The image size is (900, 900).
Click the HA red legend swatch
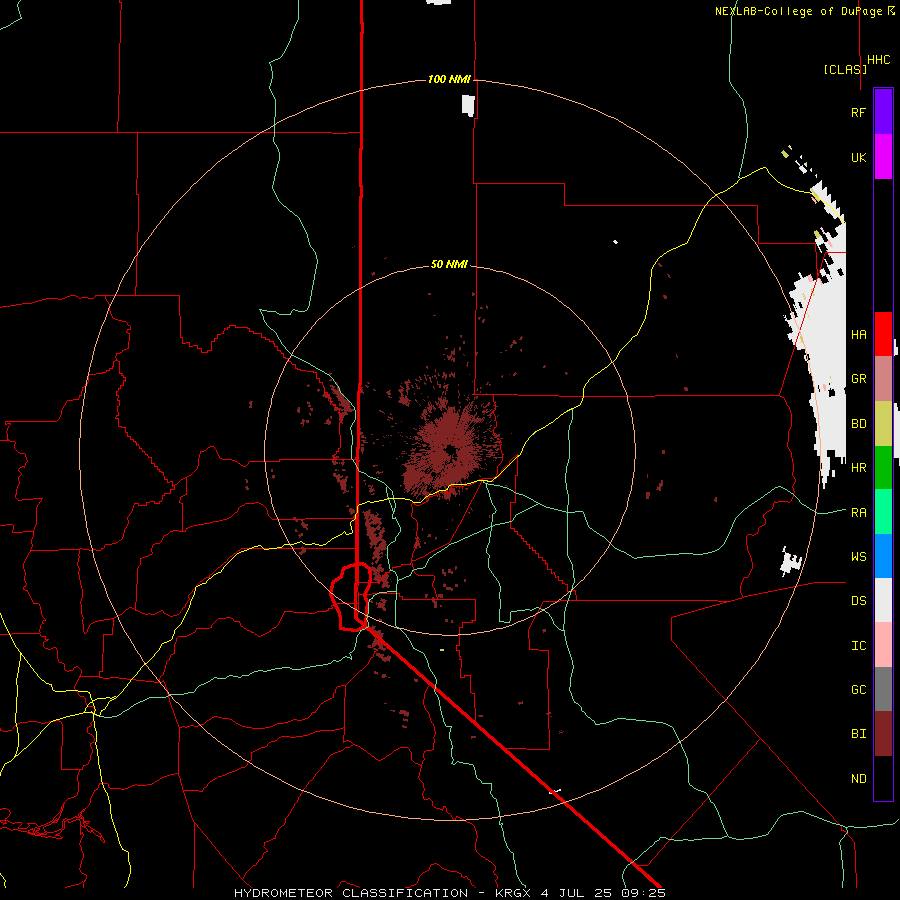click(x=883, y=334)
